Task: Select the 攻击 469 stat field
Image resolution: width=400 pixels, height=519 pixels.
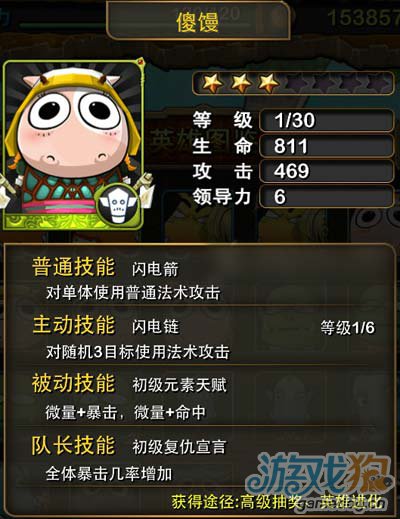Action: coord(326,171)
